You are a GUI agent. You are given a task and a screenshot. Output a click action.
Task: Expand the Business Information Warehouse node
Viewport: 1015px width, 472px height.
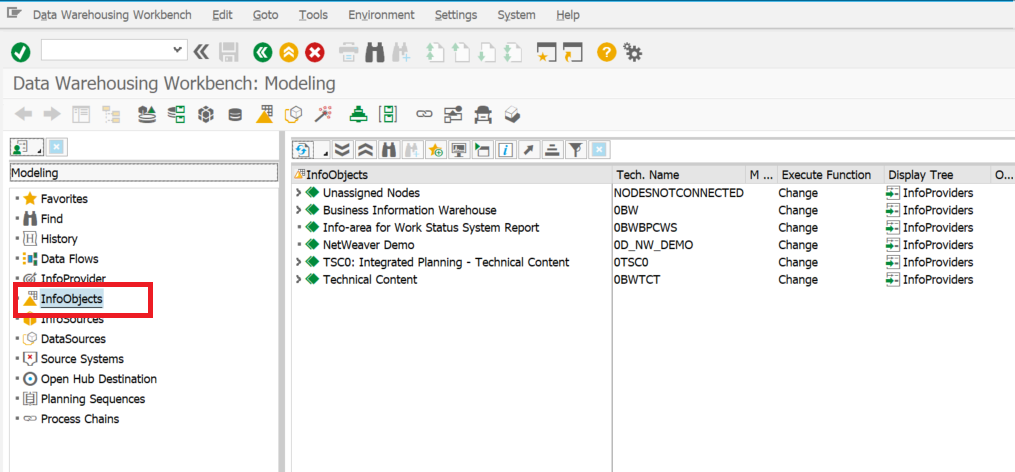(298, 210)
